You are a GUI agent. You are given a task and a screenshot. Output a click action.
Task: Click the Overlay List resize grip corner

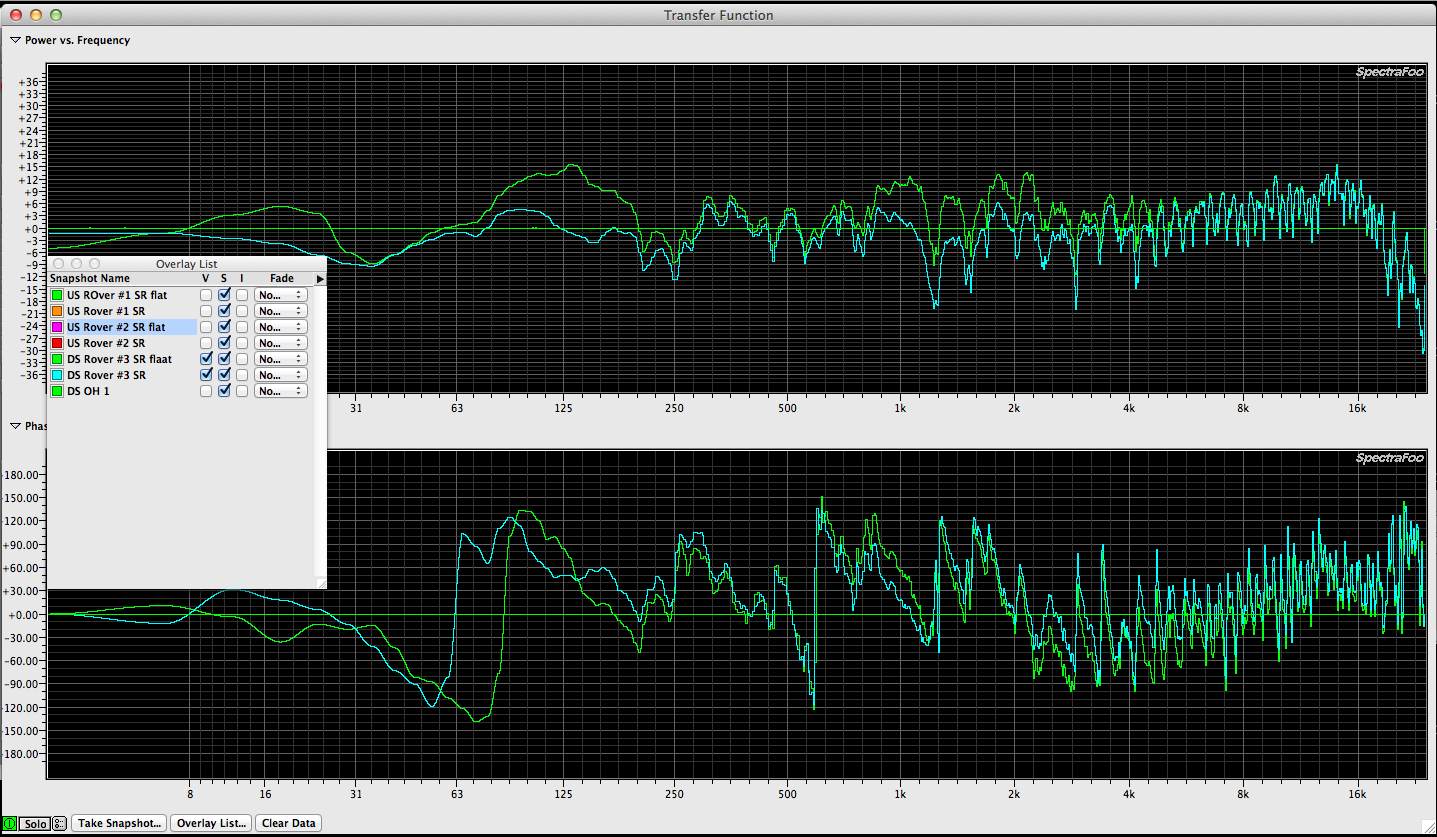pos(320,582)
